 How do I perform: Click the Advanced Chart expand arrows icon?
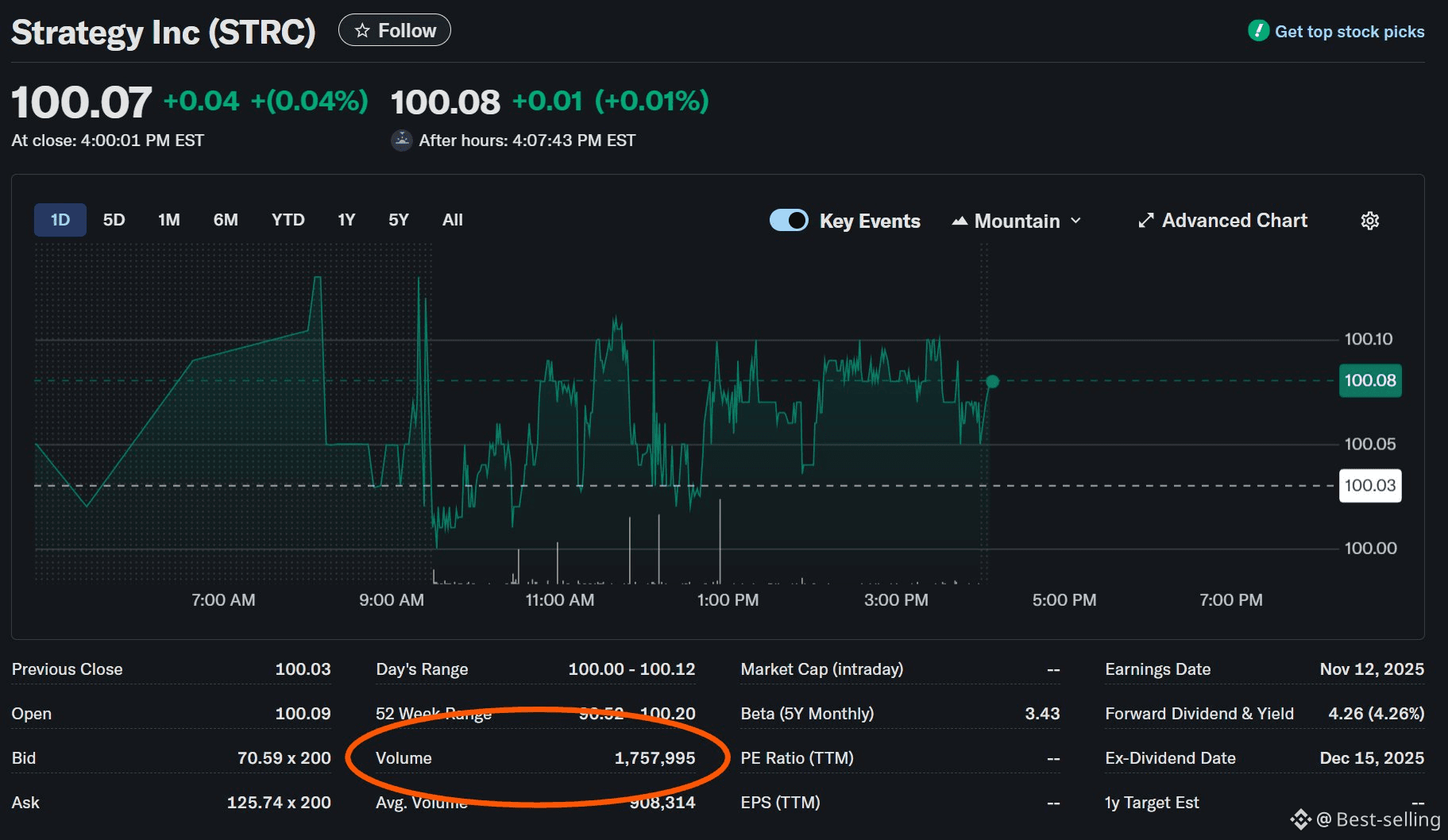pos(1145,221)
